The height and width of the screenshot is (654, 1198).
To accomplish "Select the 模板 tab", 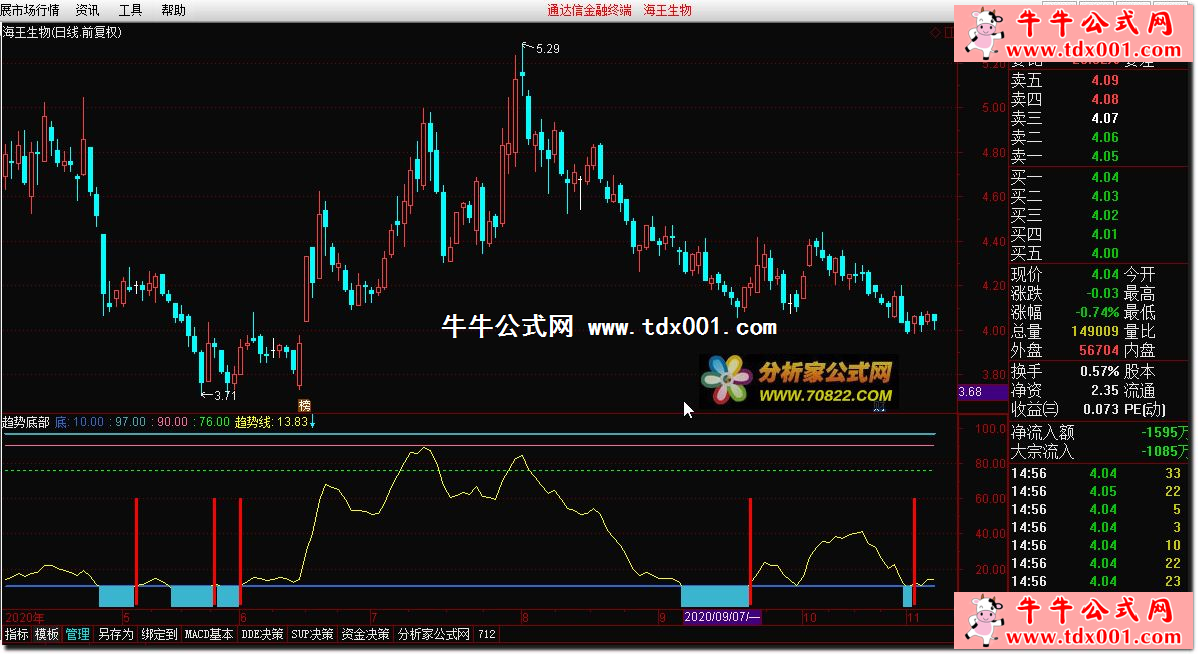I will point(47,634).
